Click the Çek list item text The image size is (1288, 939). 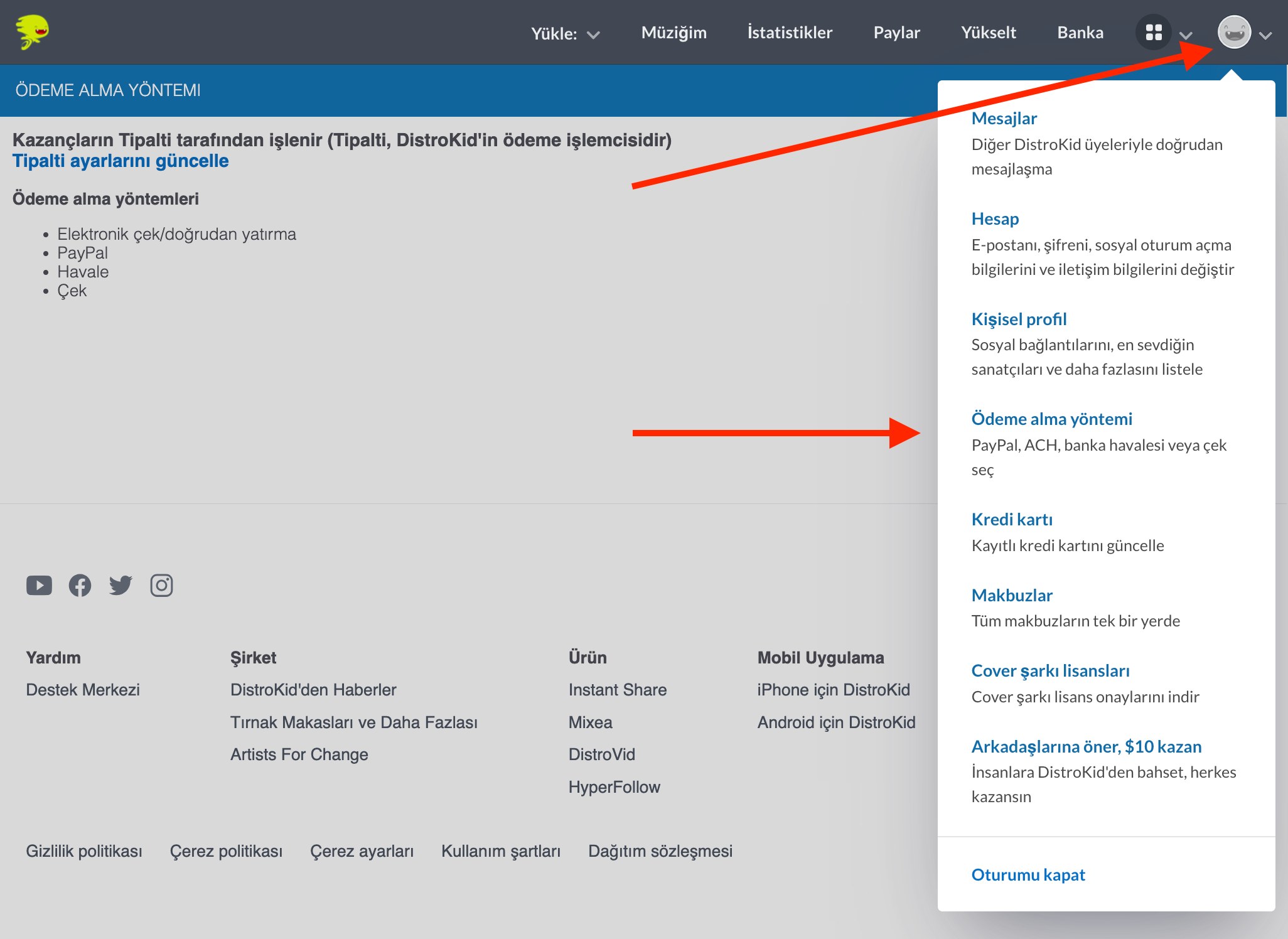pyautogui.click(x=72, y=291)
